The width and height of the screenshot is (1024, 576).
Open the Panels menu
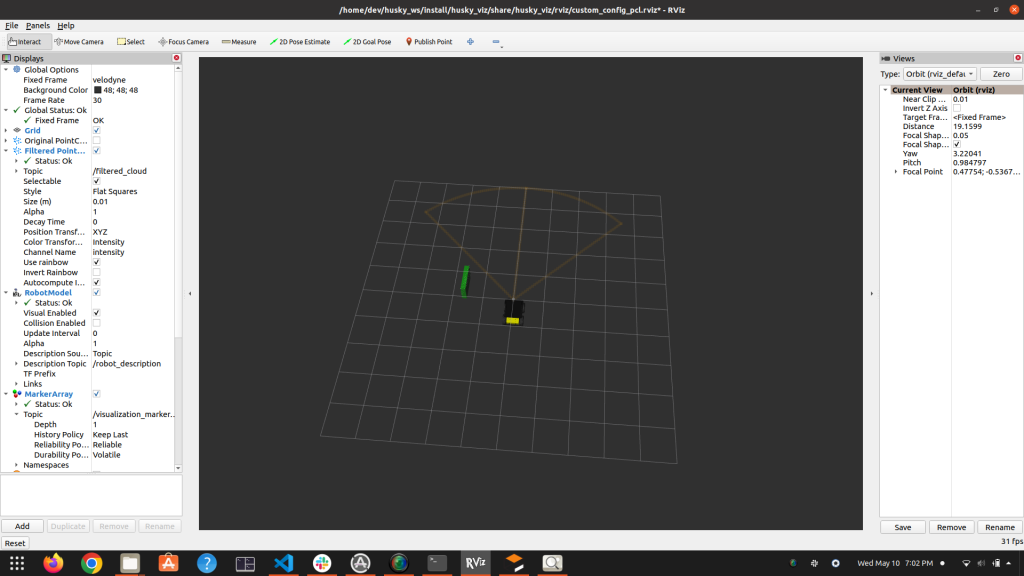click(x=38, y=25)
